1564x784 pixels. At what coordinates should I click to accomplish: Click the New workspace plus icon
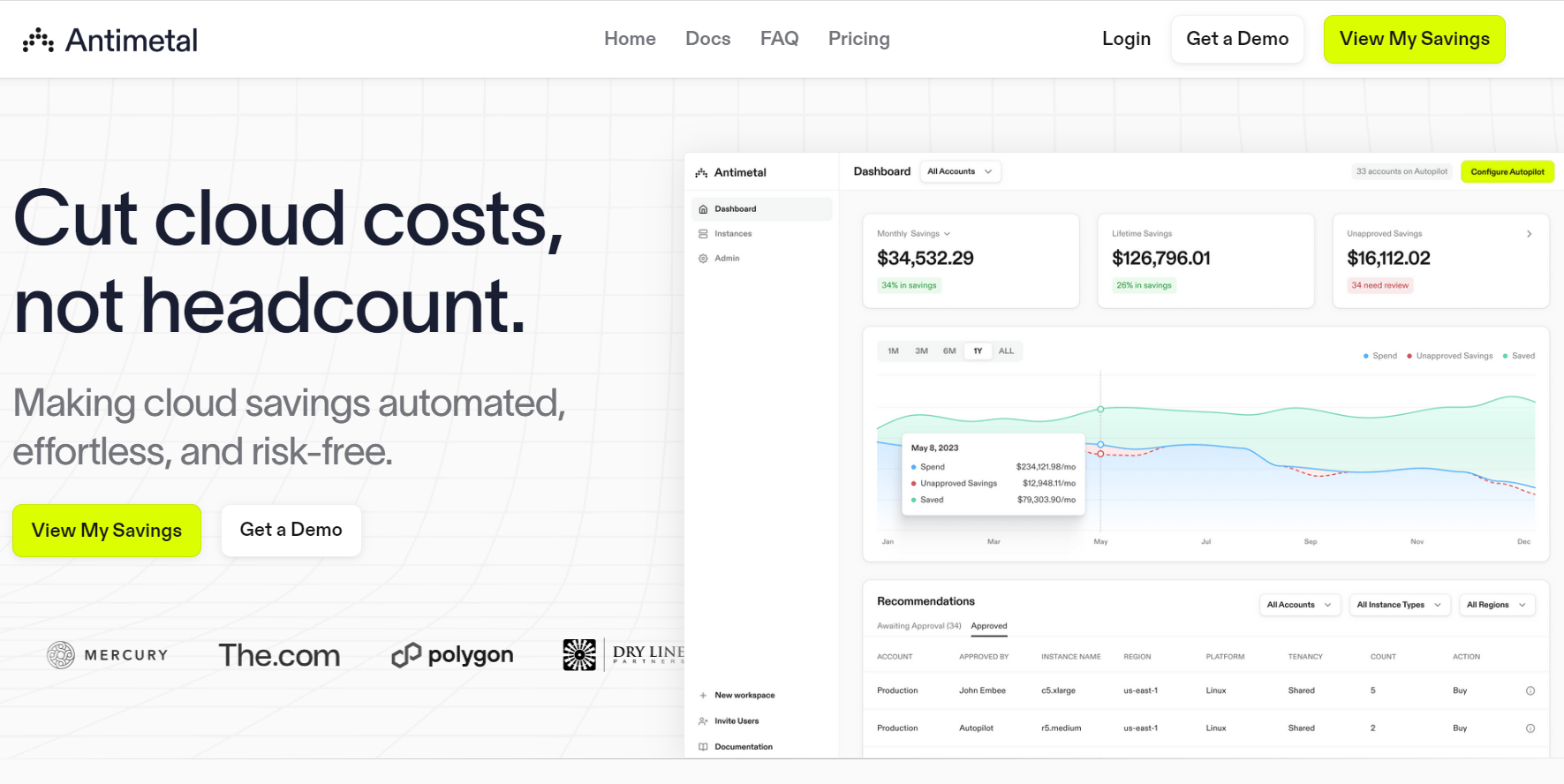click(703, 696)
